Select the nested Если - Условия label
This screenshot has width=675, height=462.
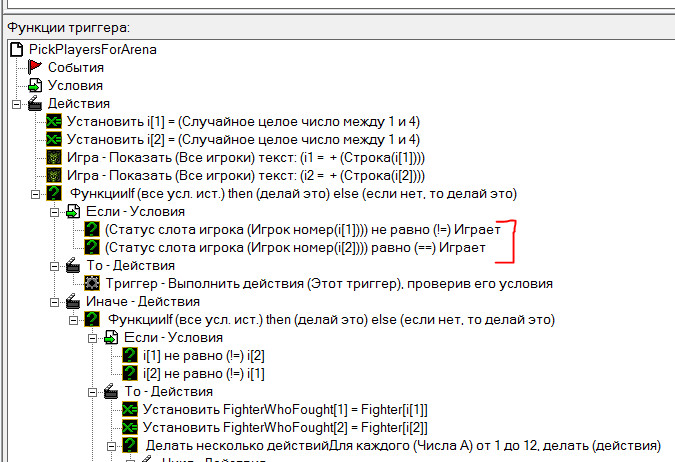173,338
